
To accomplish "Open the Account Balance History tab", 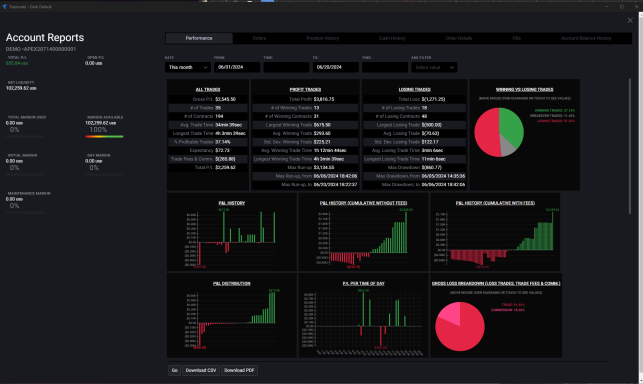I will tap(586, 38).
